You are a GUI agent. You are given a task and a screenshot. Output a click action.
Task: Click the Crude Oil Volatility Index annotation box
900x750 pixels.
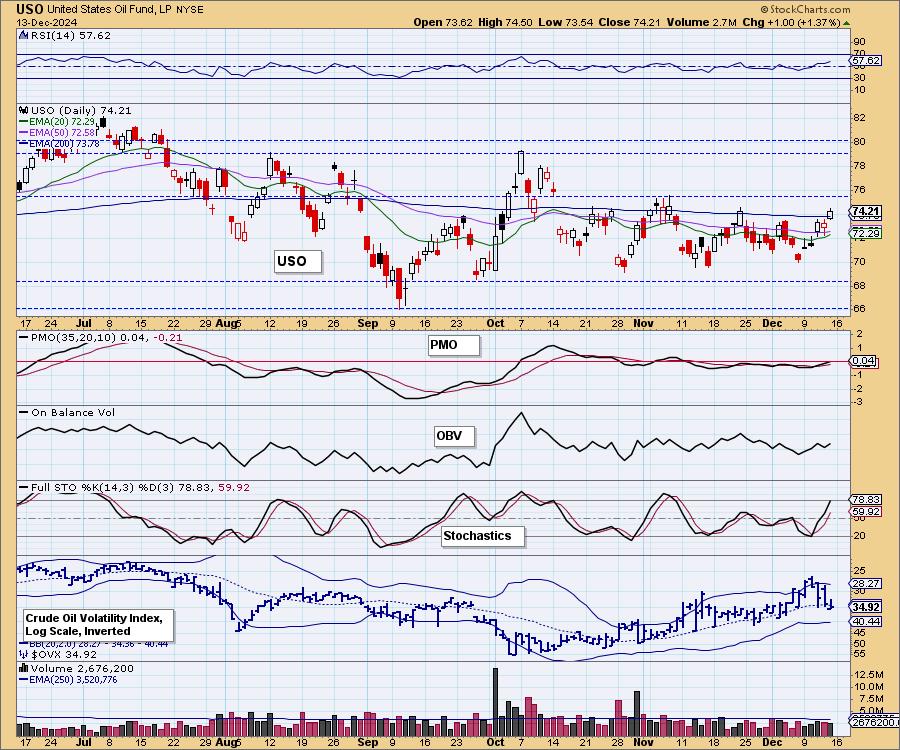(98, 624)
